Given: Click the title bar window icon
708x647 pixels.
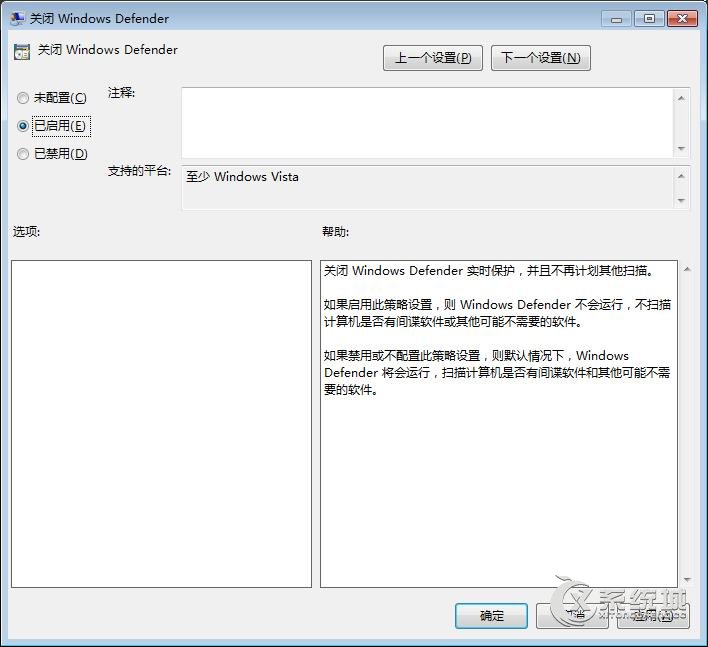Looking at the screenshot, I should coord(17,19).
